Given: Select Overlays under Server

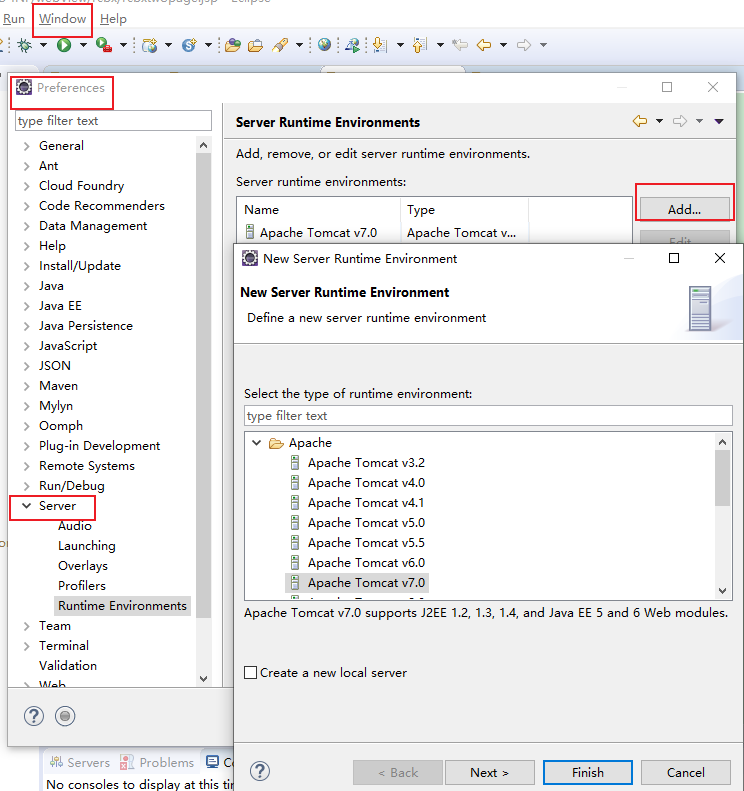Looking at the screenshot, I should (83, 566).
